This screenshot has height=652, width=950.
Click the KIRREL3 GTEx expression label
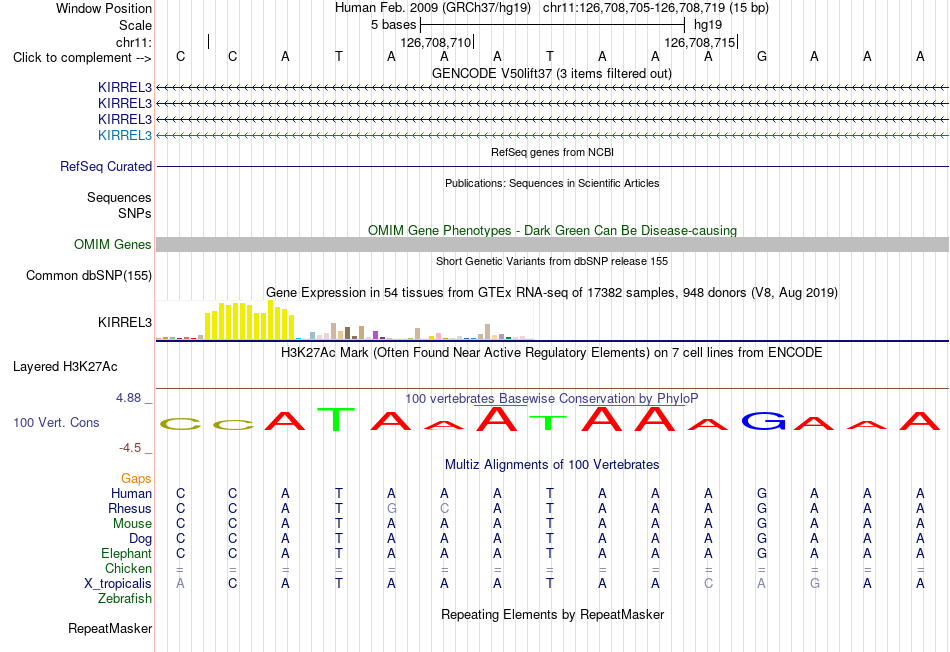click(x=125, y=322)
